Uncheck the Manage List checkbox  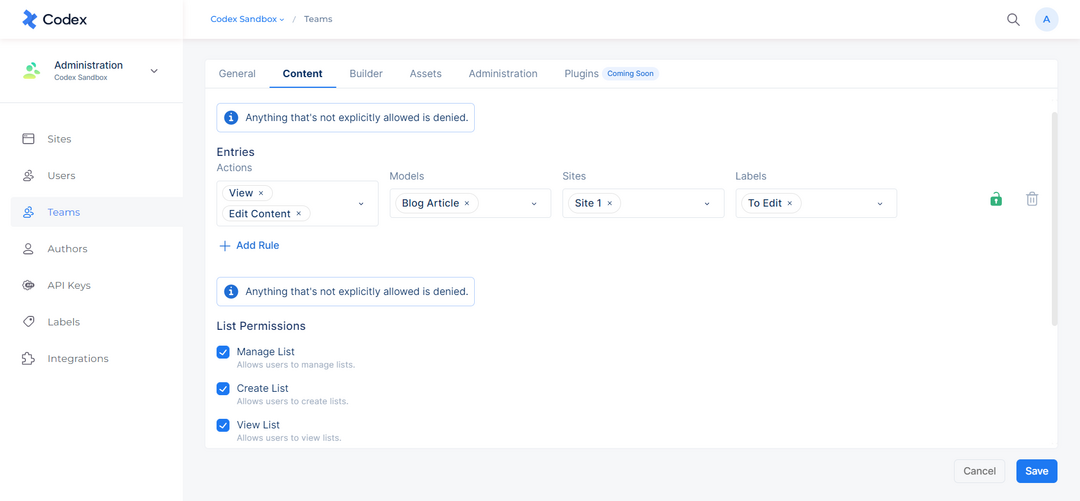click(223, 352)
